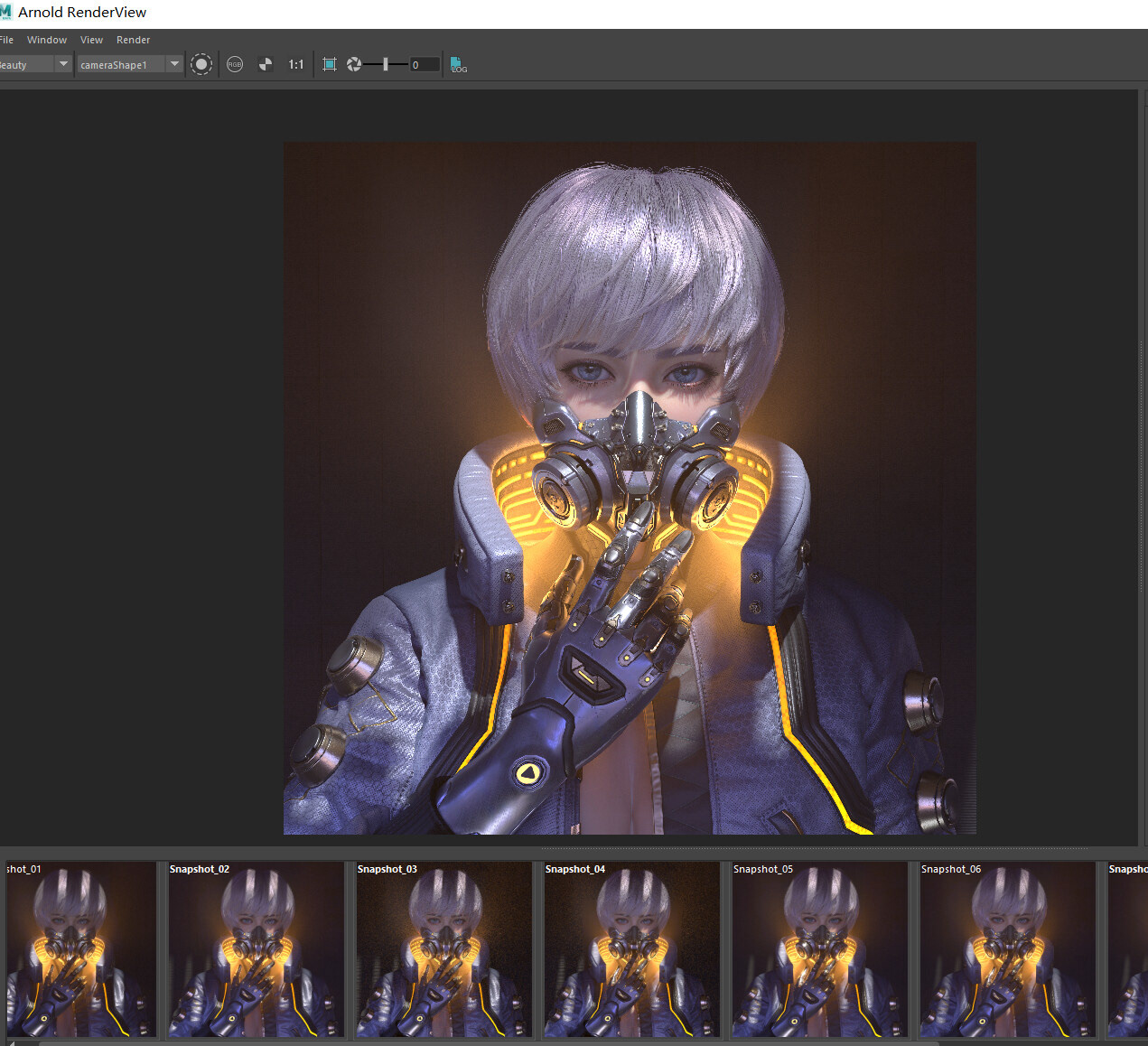This screenshot has width=1148, height=1046.
Task: Open the render LOG icon
Action: (459, 65)
